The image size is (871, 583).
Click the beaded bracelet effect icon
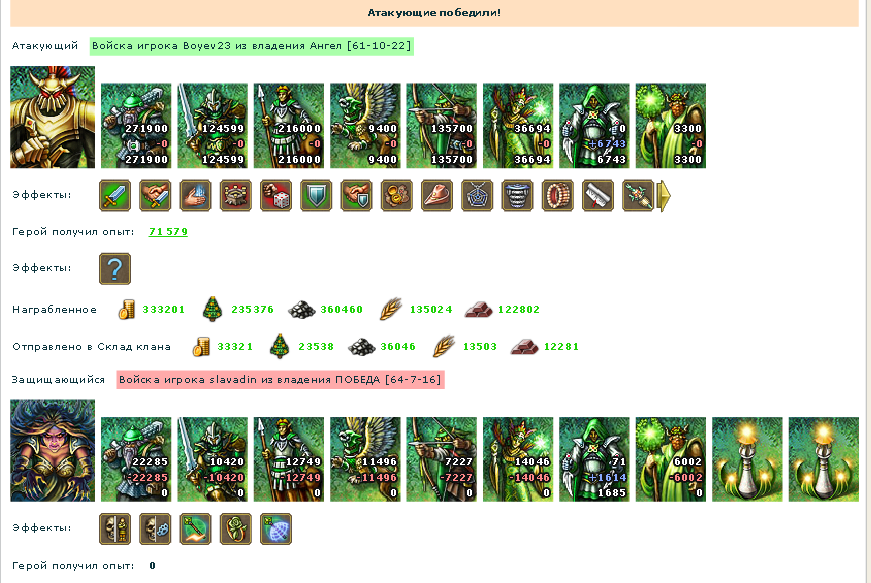558,195
